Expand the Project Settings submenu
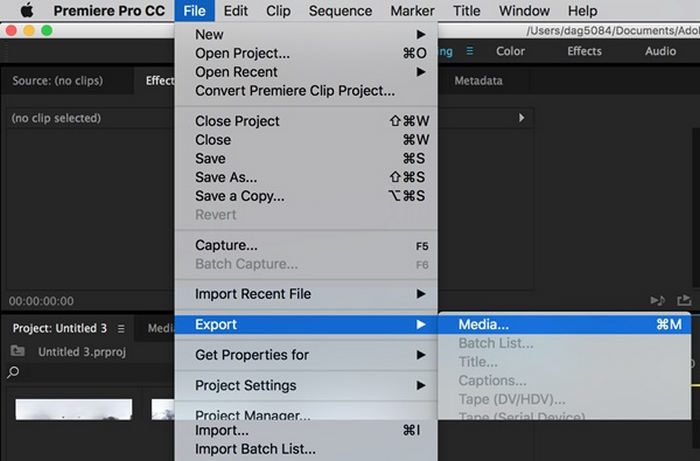Viewport: 700px width, 461px height. click(306, 385)
